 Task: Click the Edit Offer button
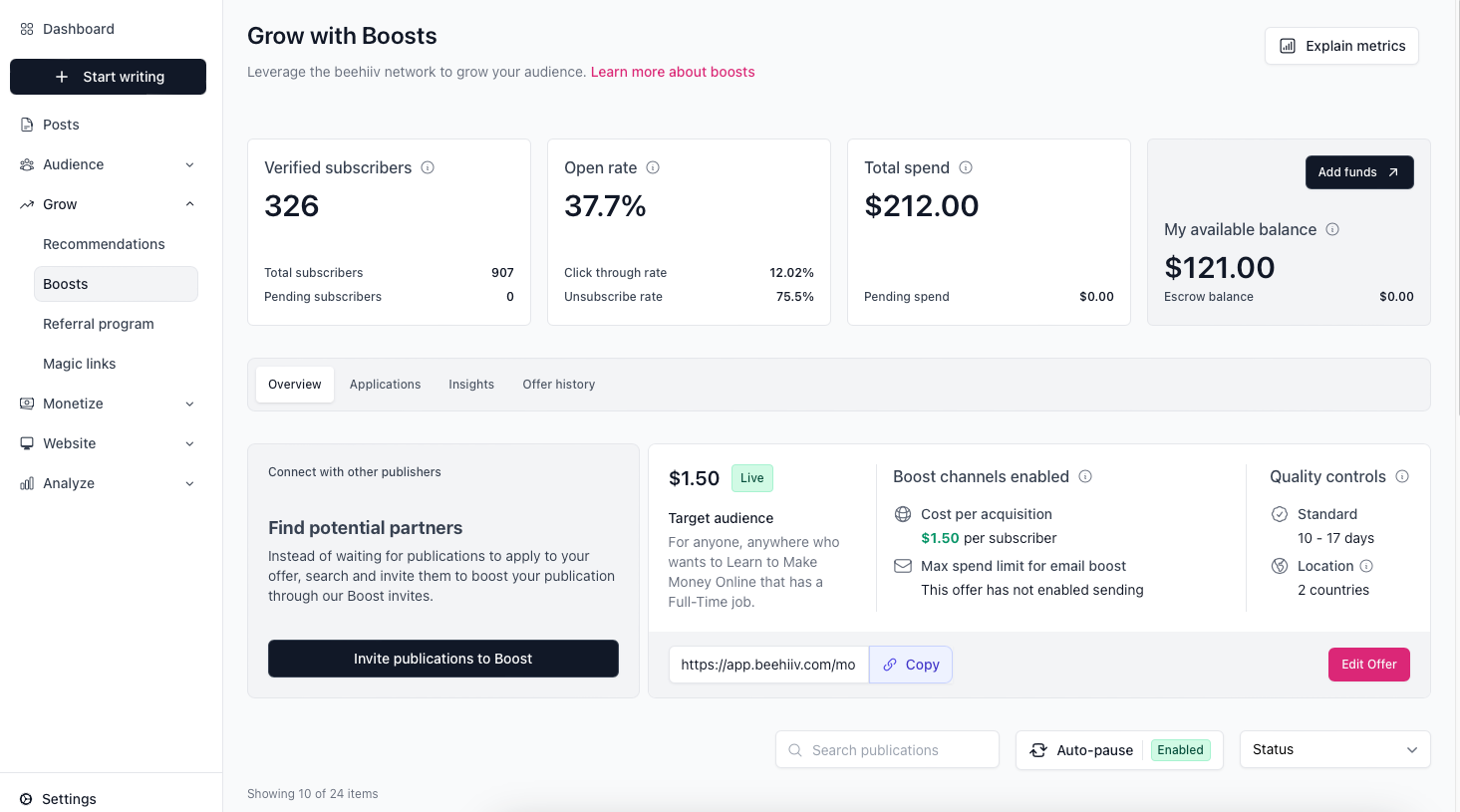tap(1368, 665)
